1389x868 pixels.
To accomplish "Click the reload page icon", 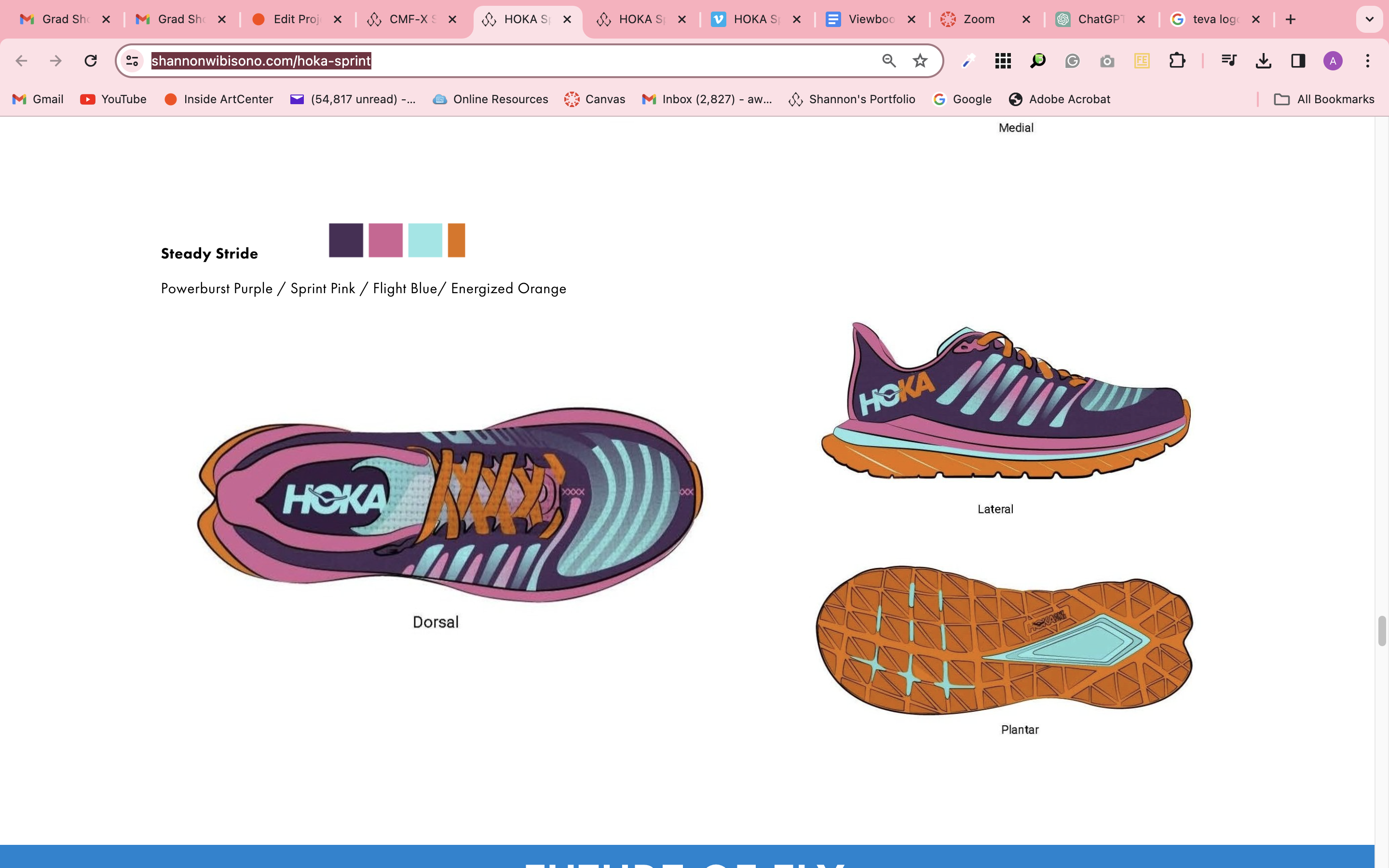I will (x=91, y=61).
